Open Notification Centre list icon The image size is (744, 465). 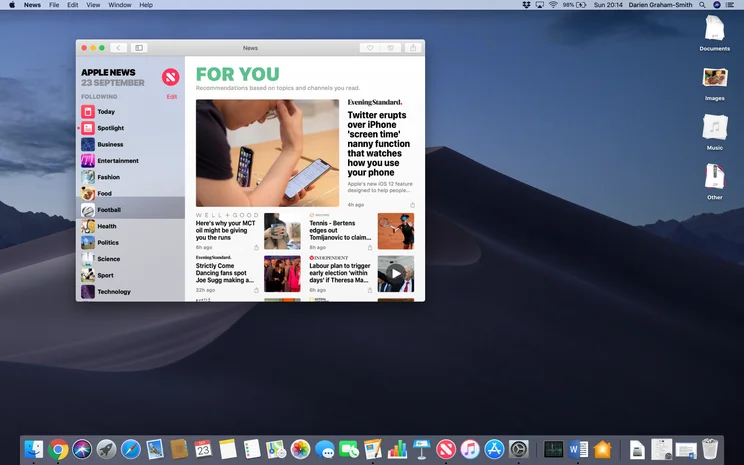coord(731,5)
